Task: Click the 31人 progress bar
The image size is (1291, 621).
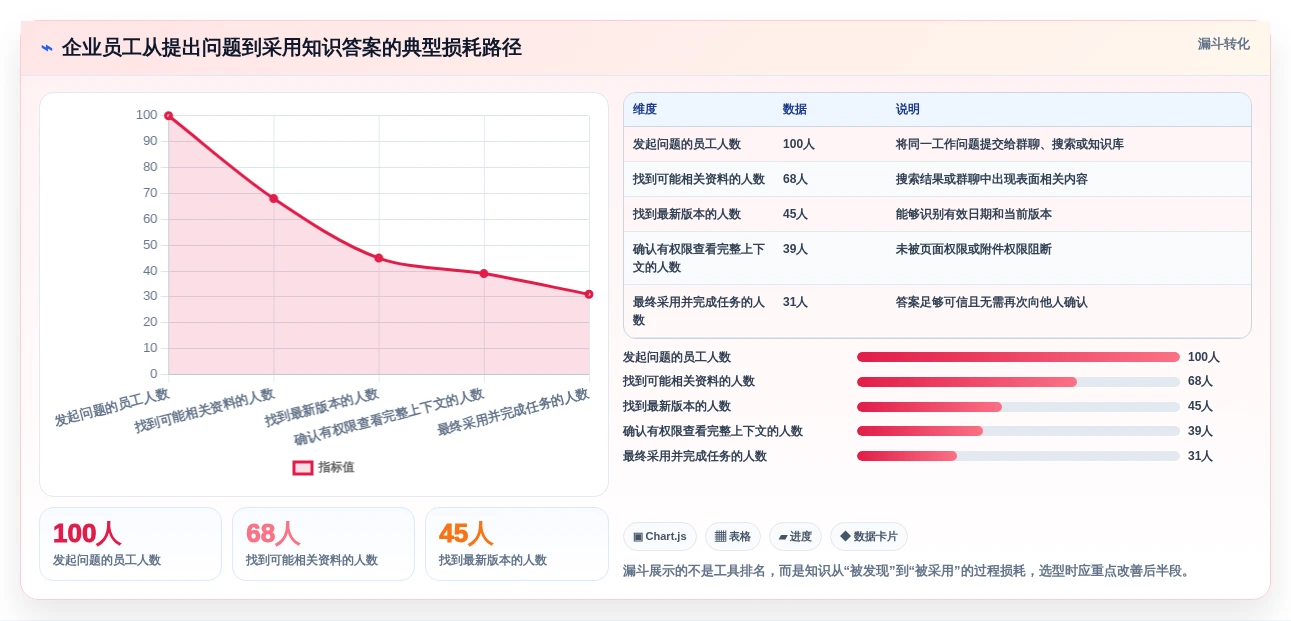Action: click(x=1018, y=456)
